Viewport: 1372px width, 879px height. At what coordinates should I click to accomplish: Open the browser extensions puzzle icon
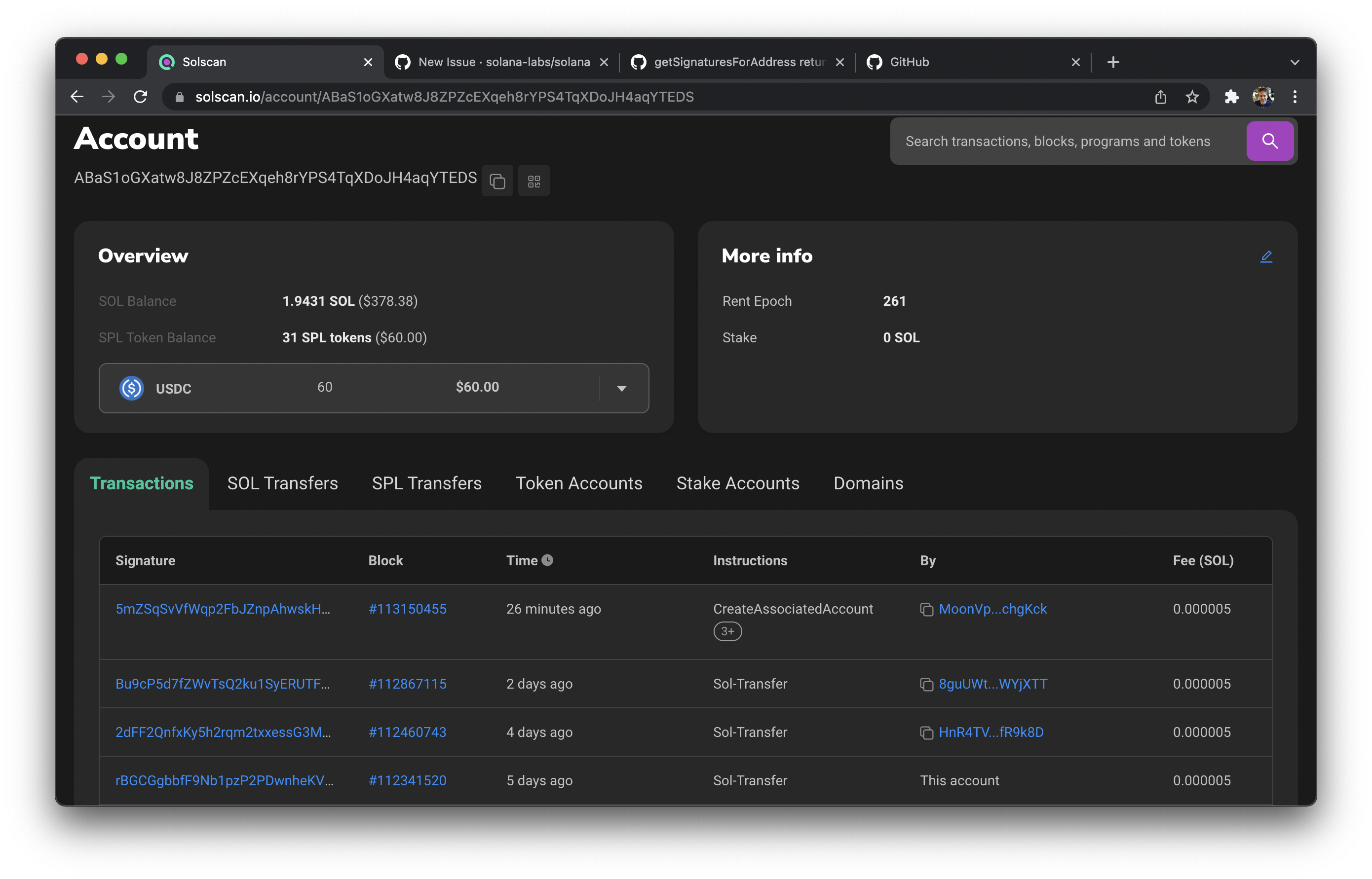pyautogui.click(x=1231, y=97)
